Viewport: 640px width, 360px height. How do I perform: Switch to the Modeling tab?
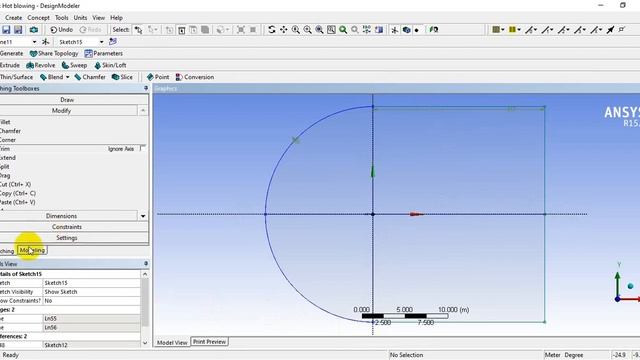coord(32,250)
